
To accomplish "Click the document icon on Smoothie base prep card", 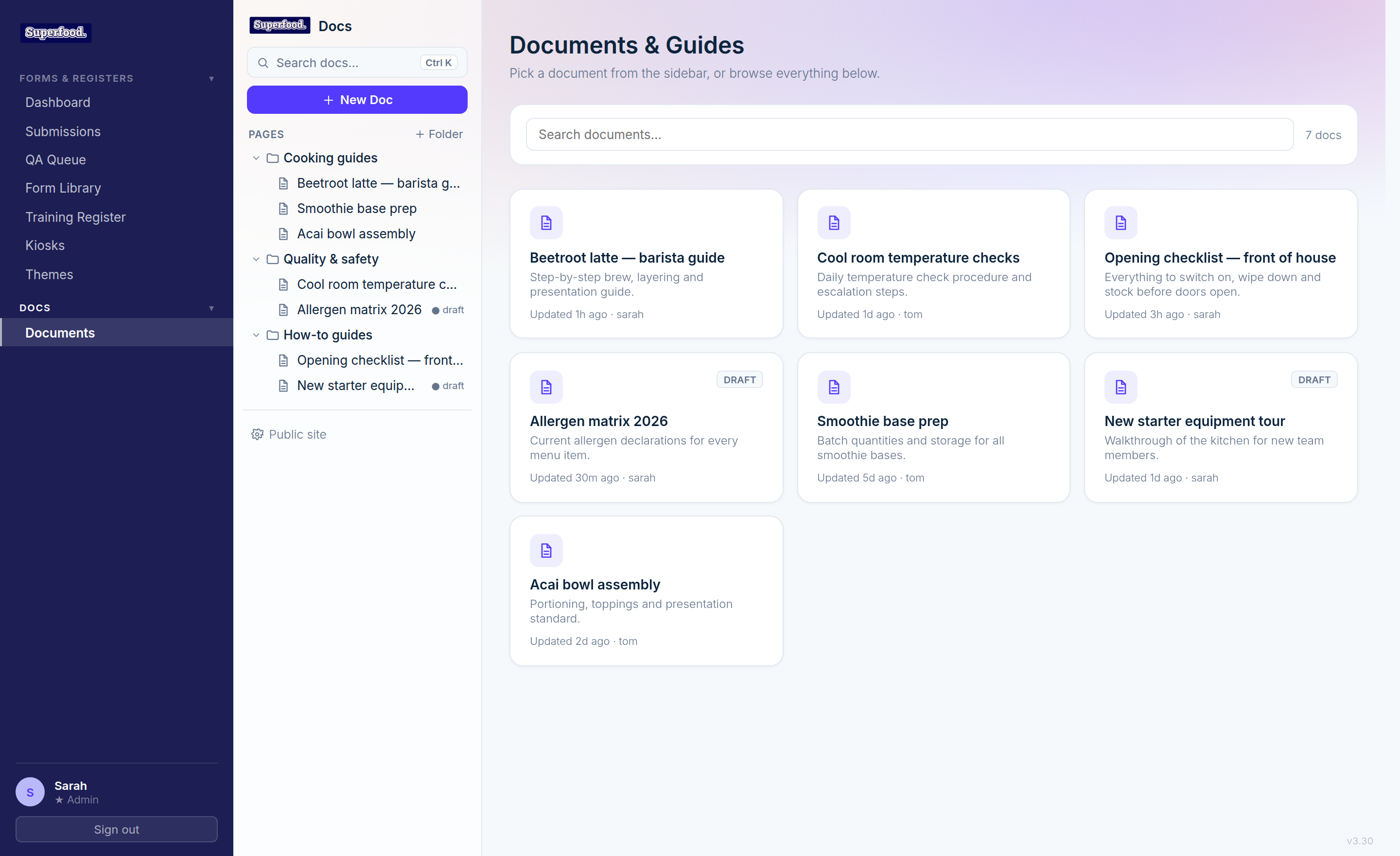I will (x=834, y=387).
